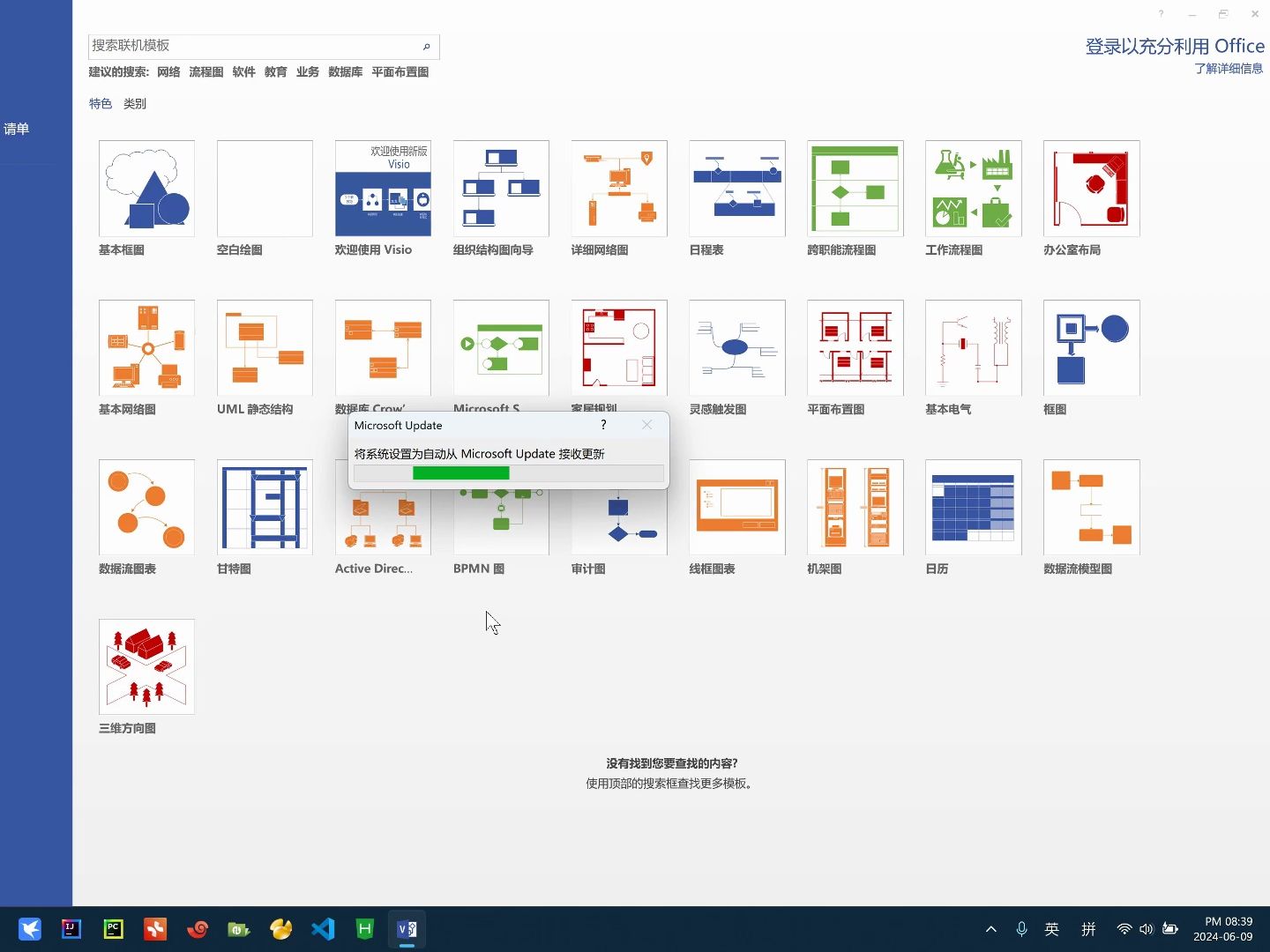The width and height of the screenshot is (1270, 952).
Task: Select the 家居规划 home plan template icon
Action: point(619,348)
